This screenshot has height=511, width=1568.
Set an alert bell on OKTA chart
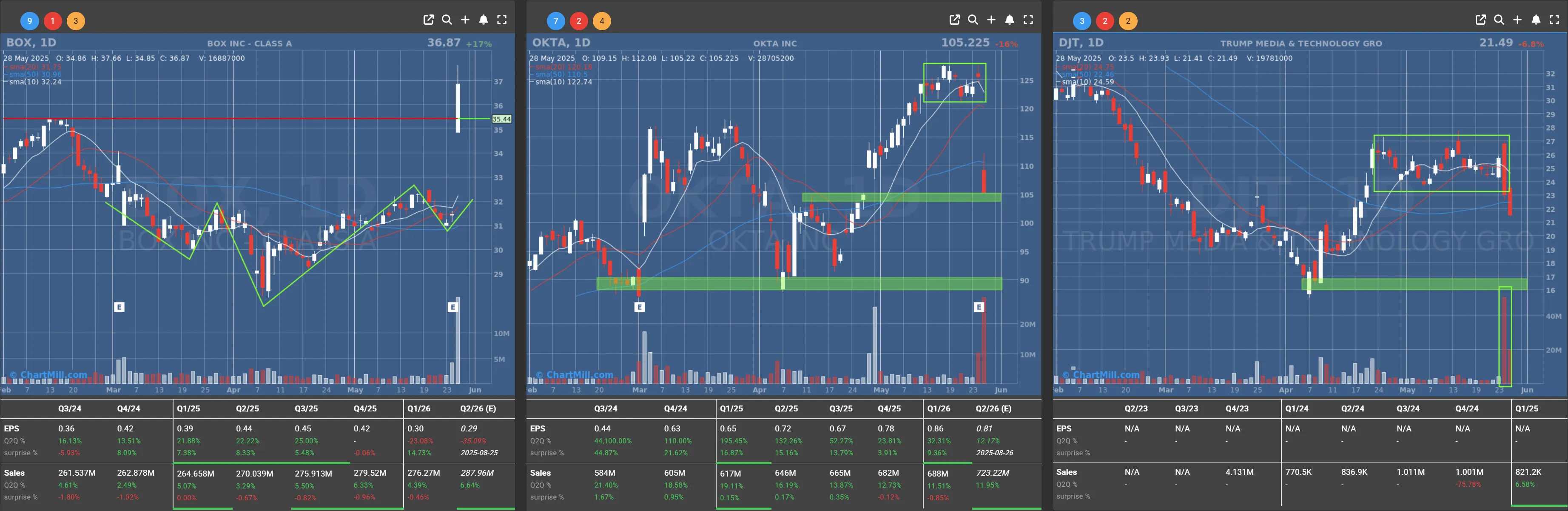[1009, 20]
